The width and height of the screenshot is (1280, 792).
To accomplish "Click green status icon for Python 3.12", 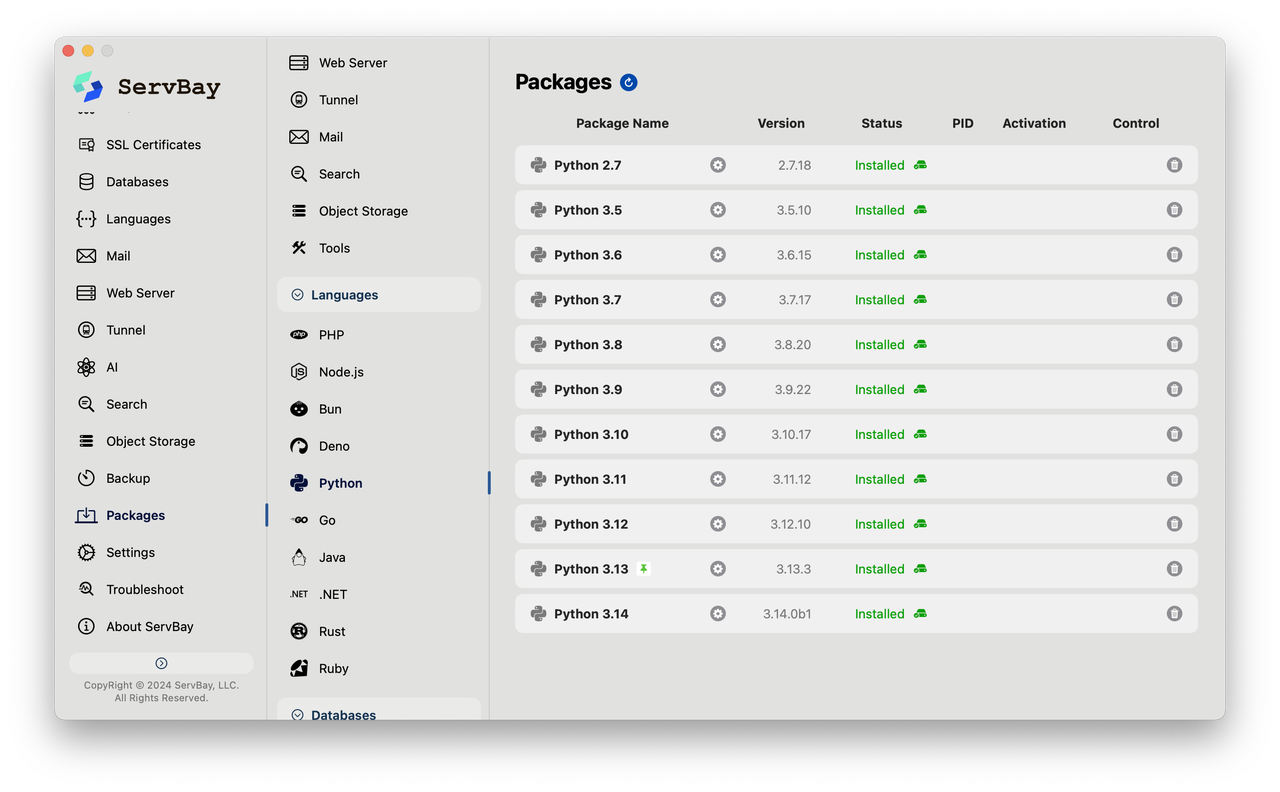I will pyautogui.click(x=920, y=524).
